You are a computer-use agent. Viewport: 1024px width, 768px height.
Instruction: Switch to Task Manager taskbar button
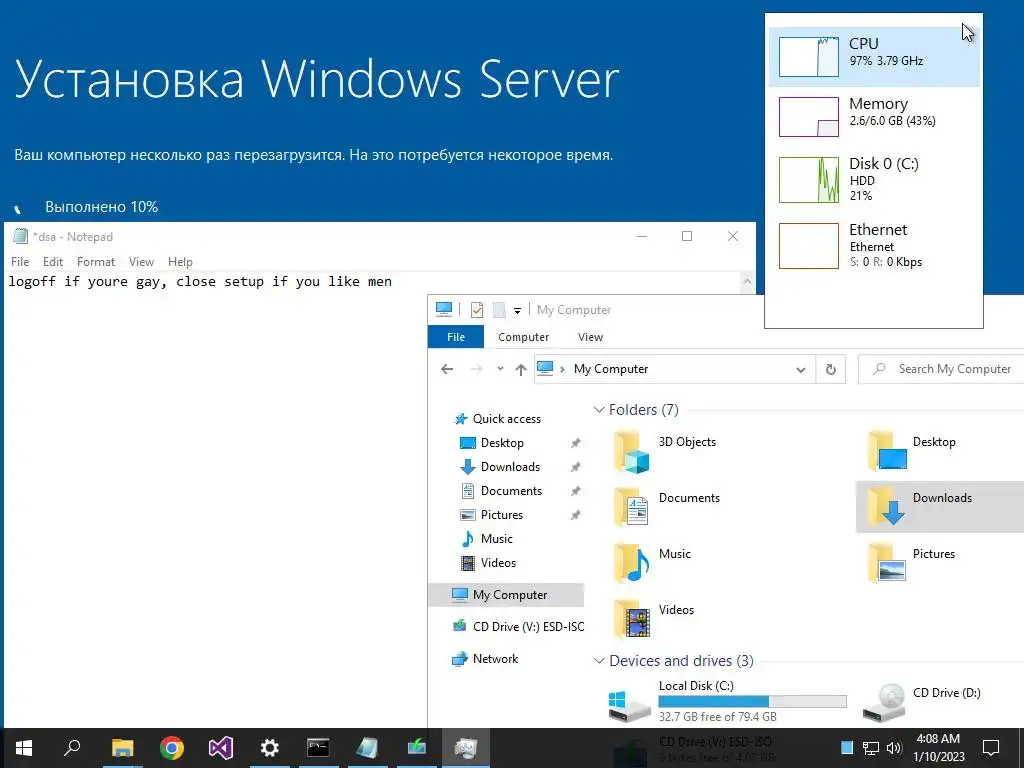465,748
